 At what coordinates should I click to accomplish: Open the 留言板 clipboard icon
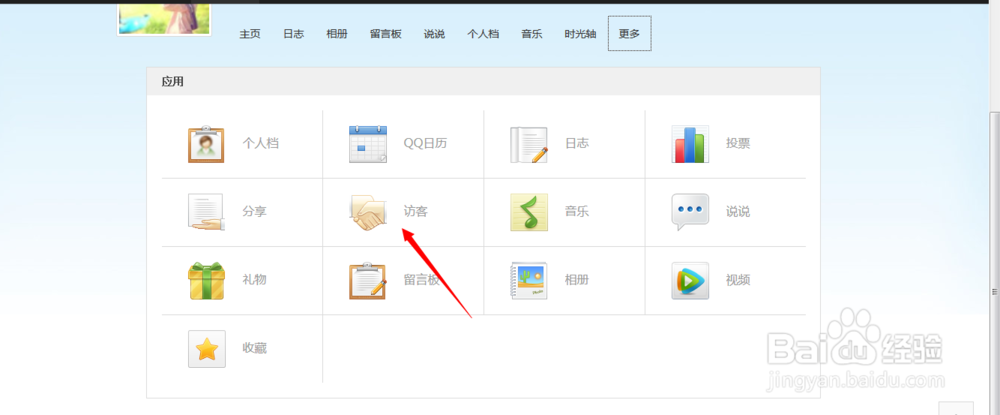[368, 280]
